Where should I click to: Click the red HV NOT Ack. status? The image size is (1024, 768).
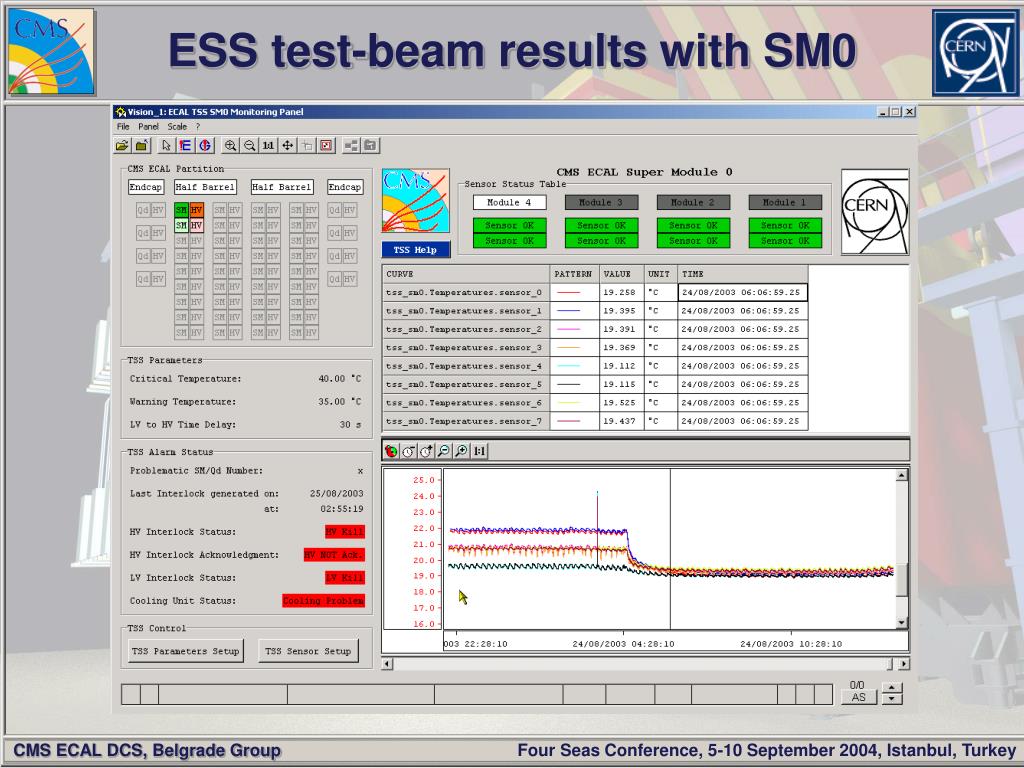tap(334, 555)
